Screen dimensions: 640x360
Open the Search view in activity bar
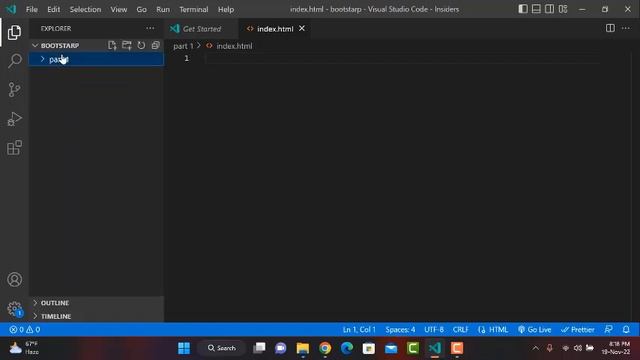(x=14, y=61)
